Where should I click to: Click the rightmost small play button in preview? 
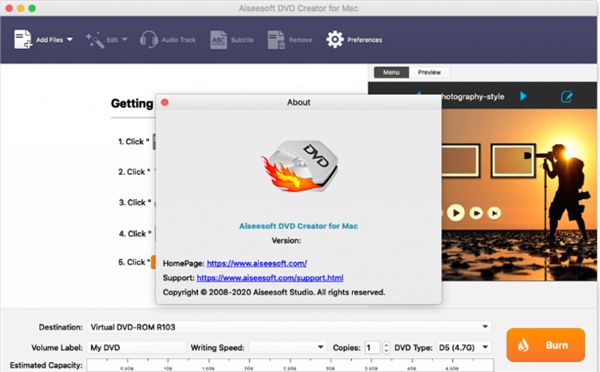(494, 213)
